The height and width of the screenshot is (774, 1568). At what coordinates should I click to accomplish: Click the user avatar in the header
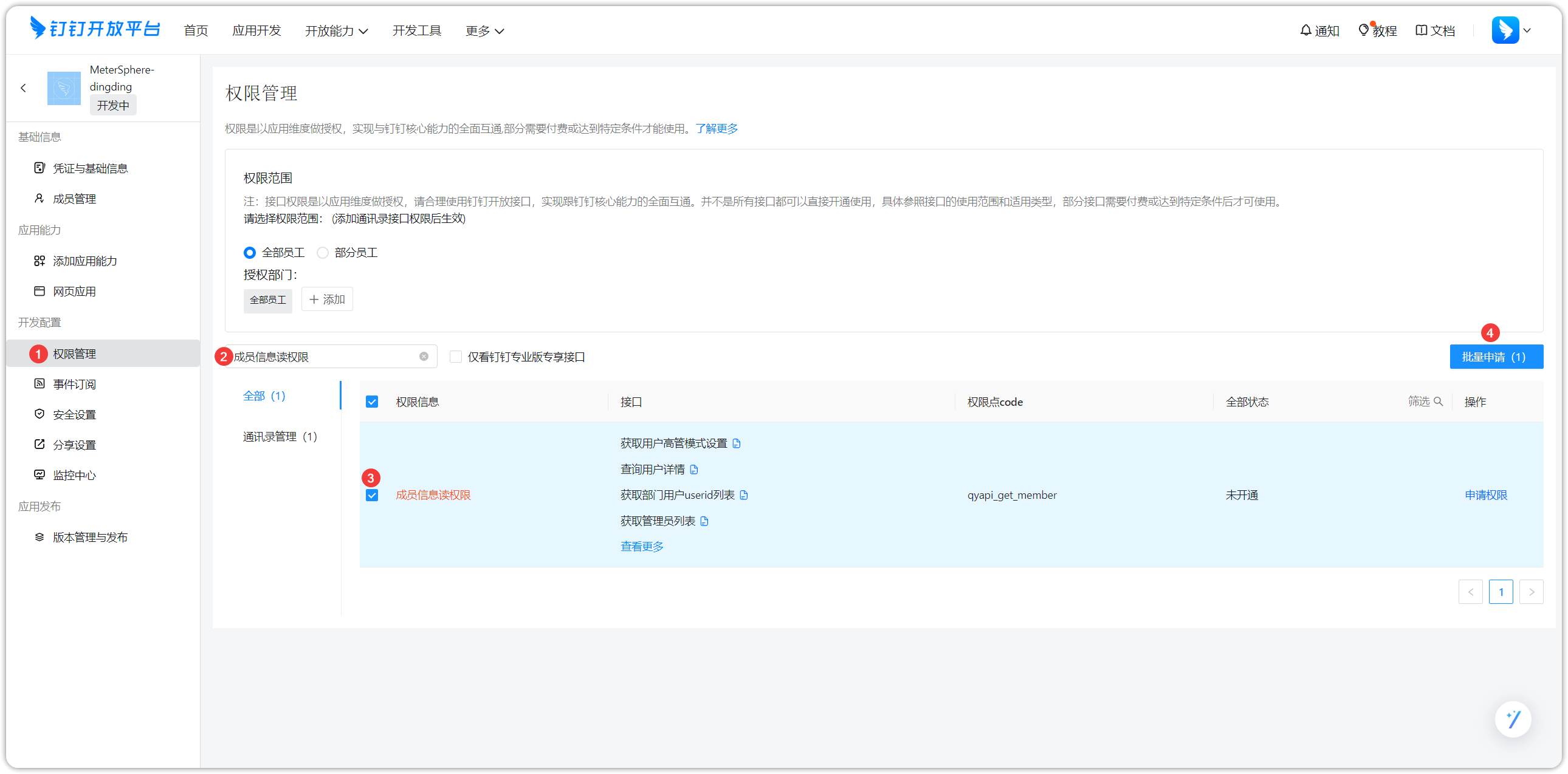(x=1505, y=30)
